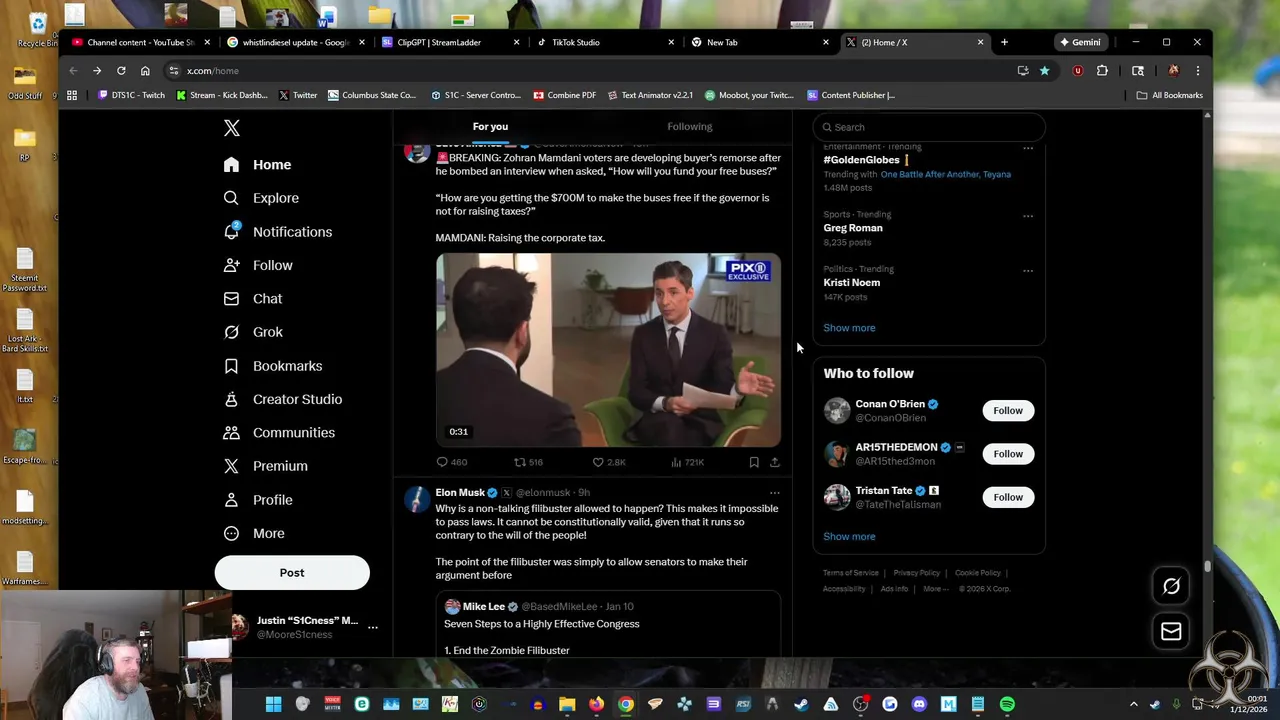The height and width of the screenshot is (720, 1280).
Task: Share the Mamdani interview post
Action: pos(775,462)
